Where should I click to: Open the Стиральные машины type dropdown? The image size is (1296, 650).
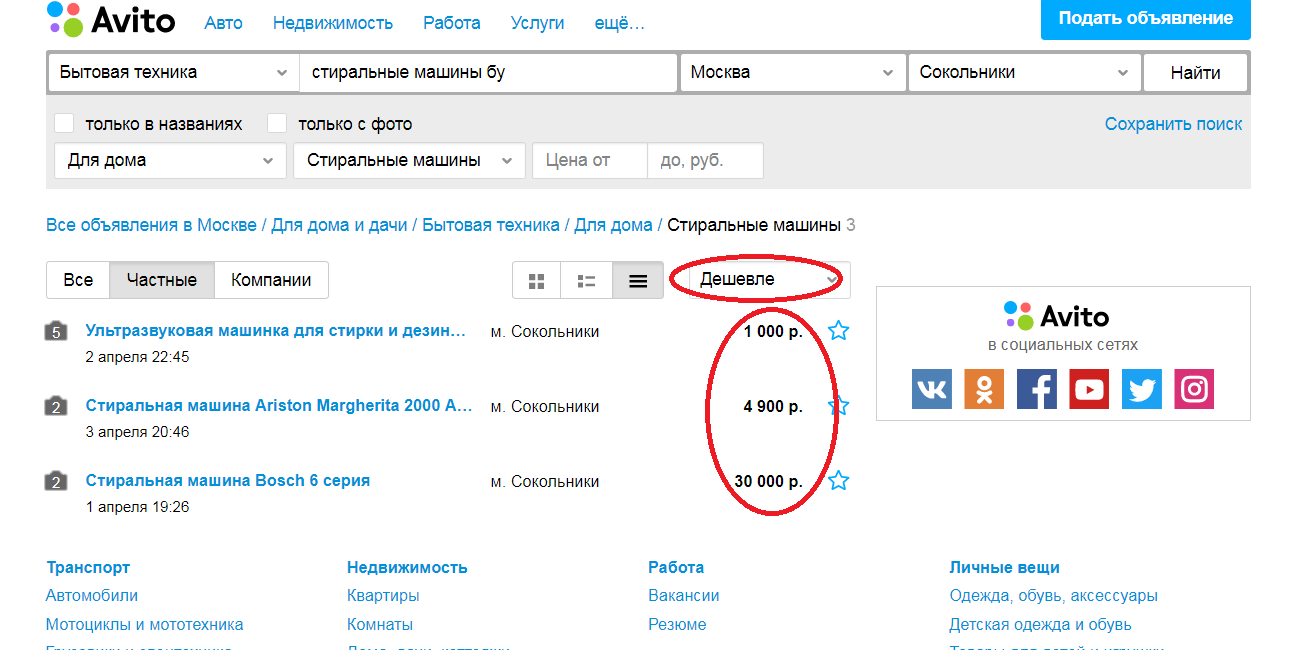[x=409, y=160]
